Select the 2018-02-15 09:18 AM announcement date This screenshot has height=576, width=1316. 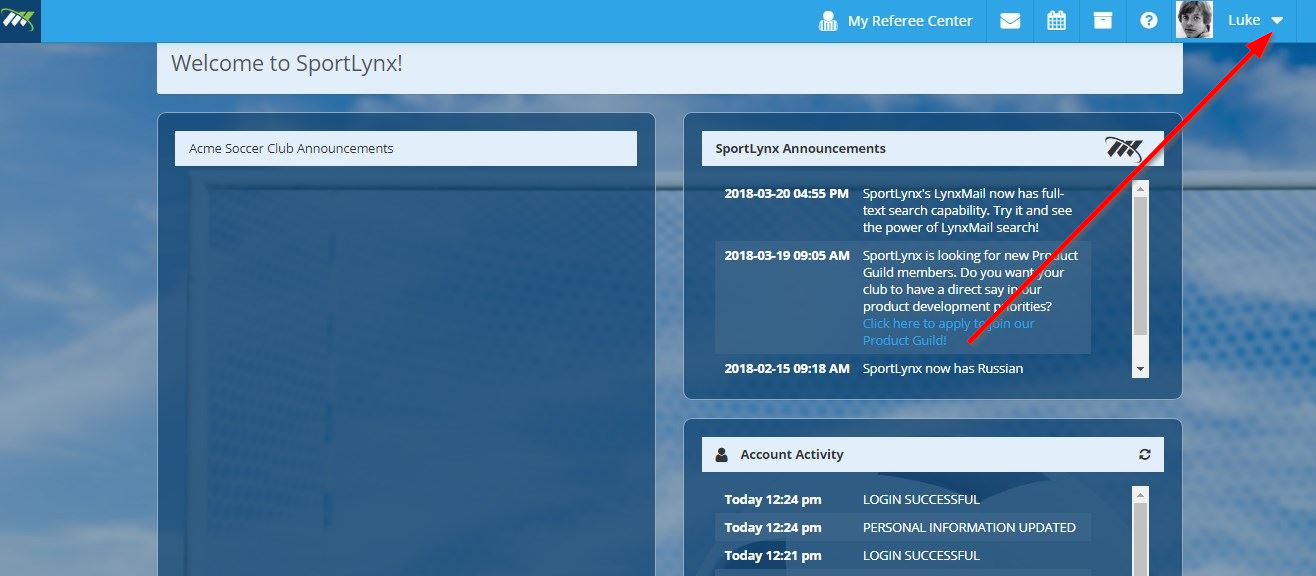coord(786,368)
